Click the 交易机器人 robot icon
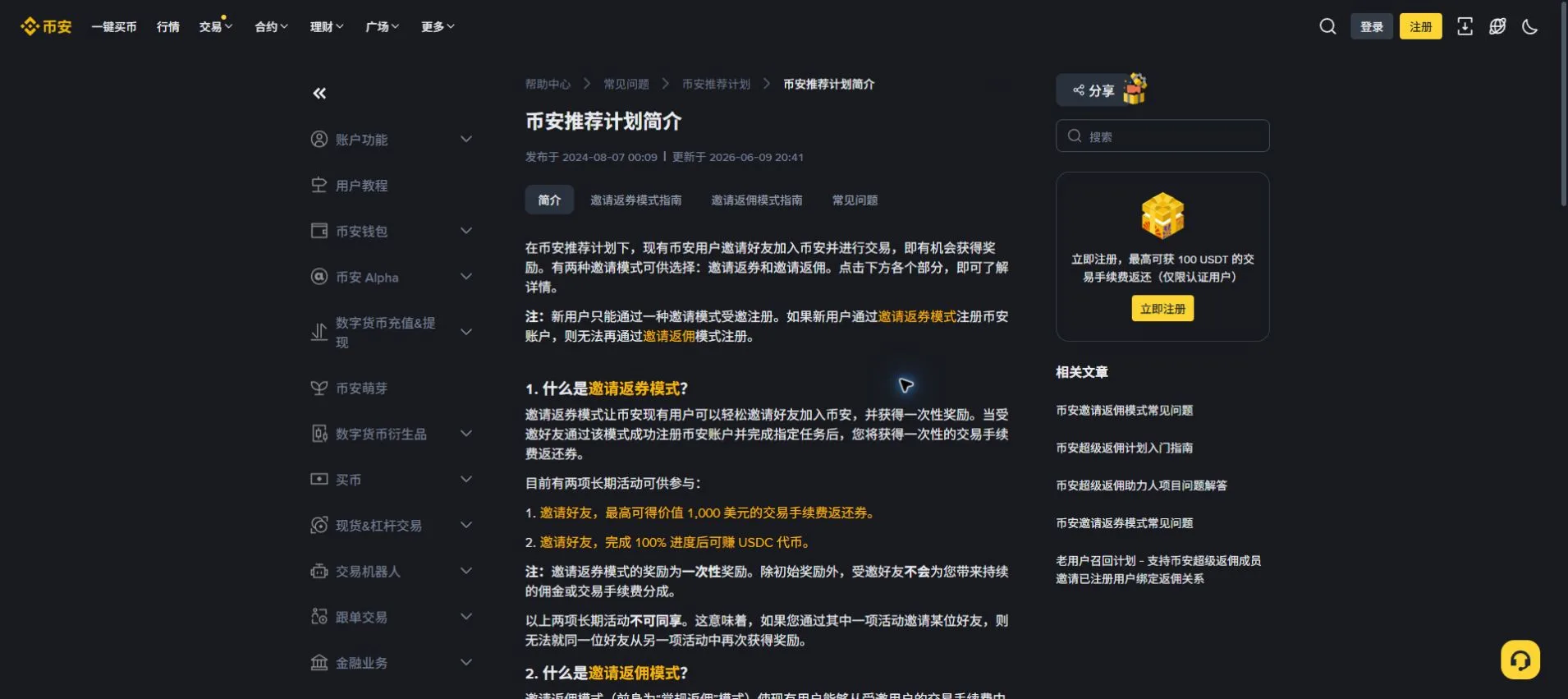Screen dimensions: 1568x699 (319, 571)
